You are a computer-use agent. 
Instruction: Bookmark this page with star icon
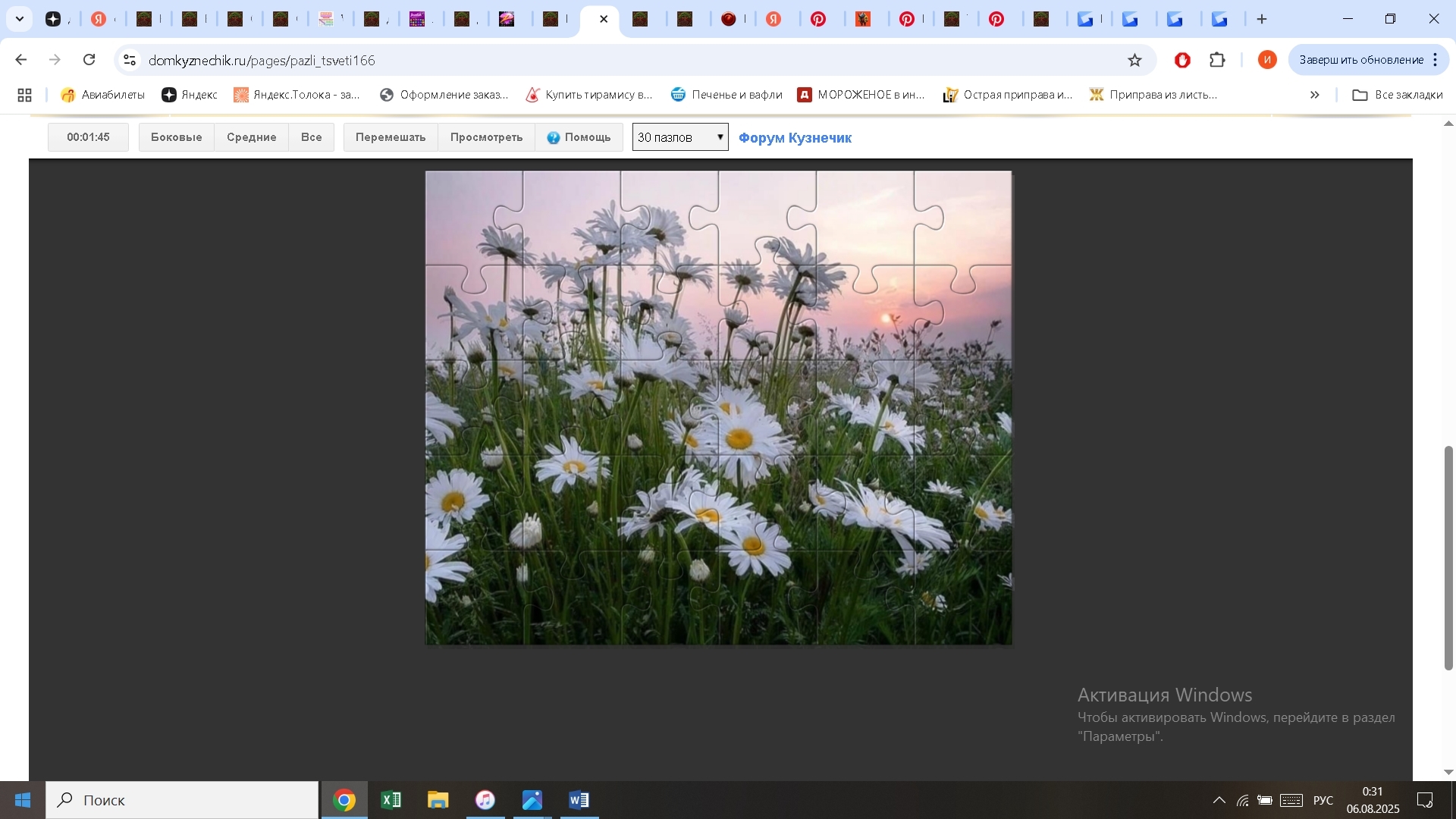click(x=1134, y=60)
